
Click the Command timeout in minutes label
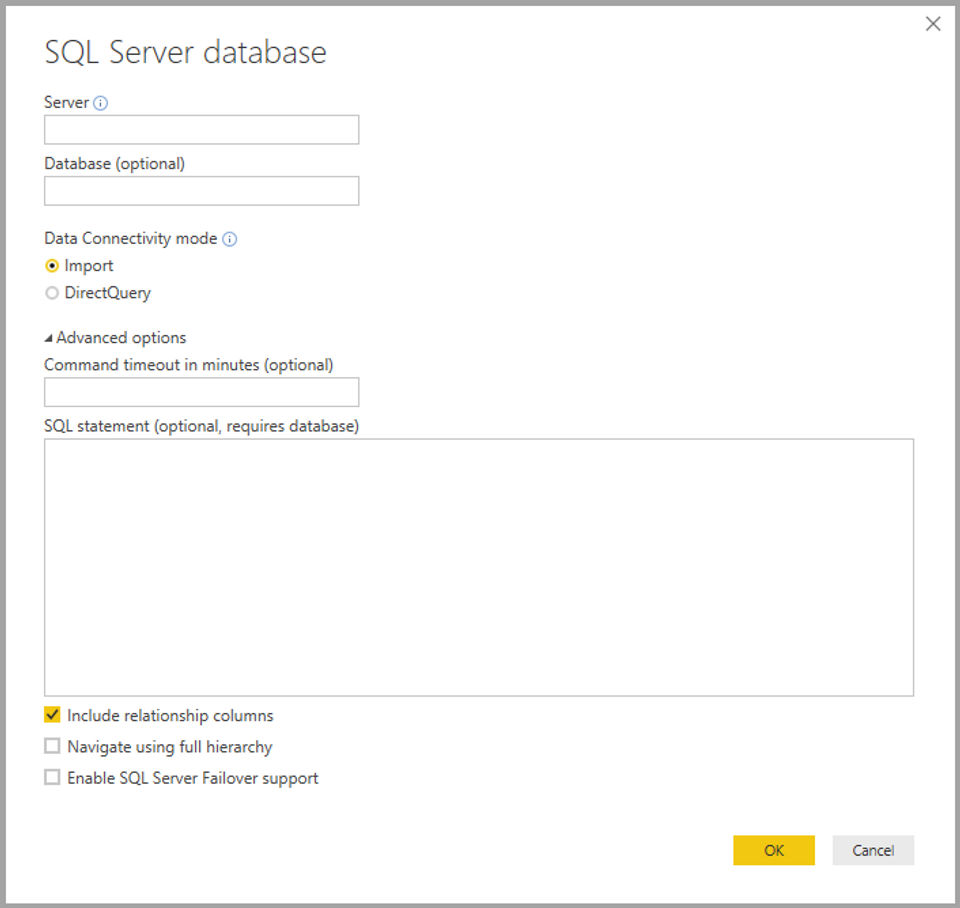[x=188, y=365]
